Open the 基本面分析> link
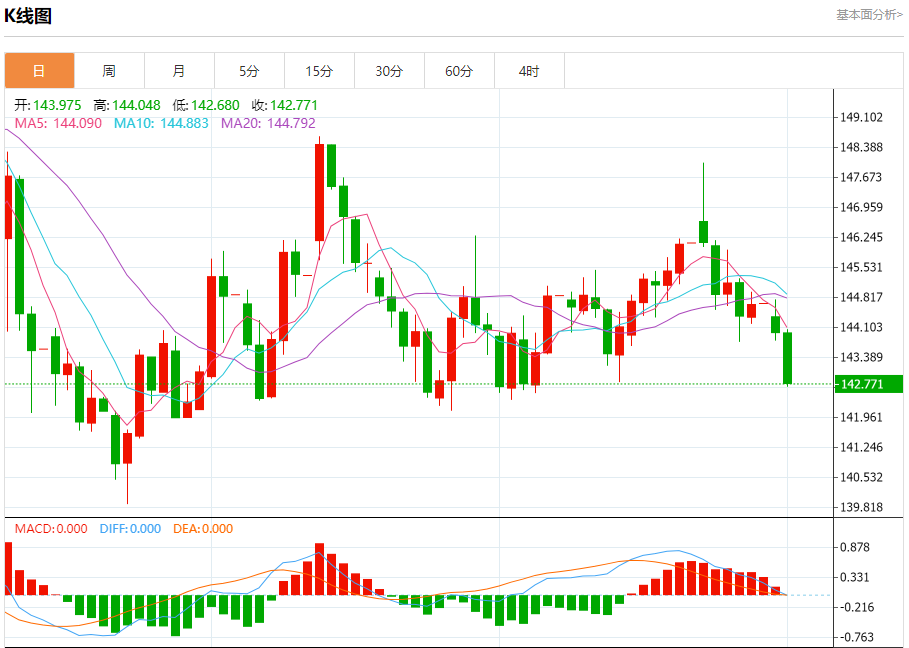Viewport: 909px width, 648px height. click(x=869, y=15)
